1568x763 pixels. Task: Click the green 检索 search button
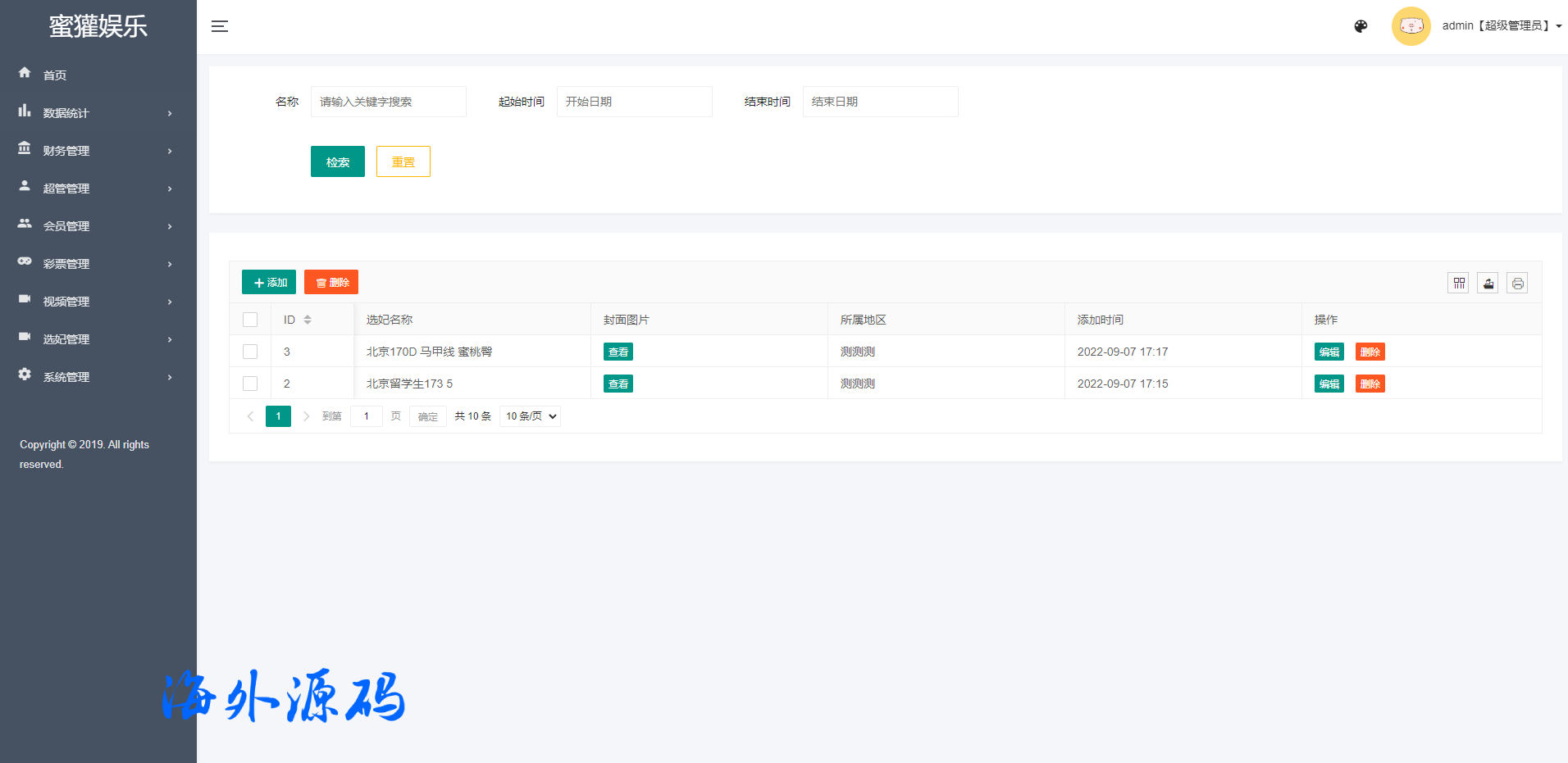pyautogui.click(x=337, y=161)
